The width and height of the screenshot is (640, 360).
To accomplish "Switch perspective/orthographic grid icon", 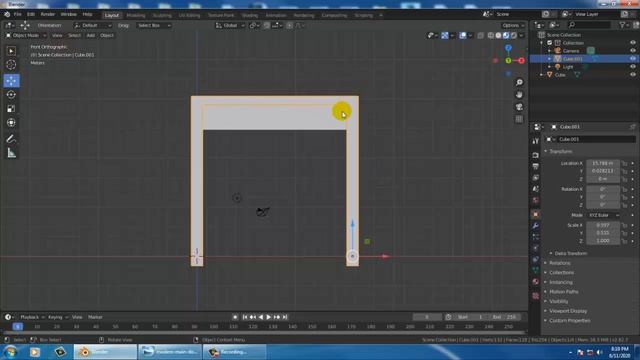I will (519, 119).
